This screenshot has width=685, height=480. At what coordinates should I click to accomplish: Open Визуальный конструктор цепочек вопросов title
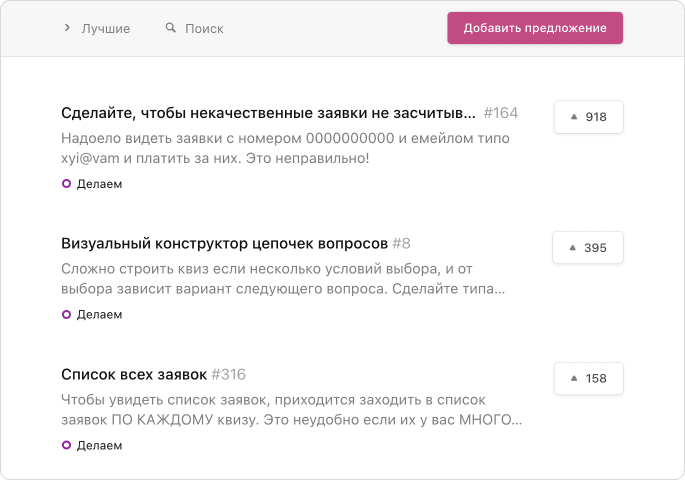tap(224, 244)
